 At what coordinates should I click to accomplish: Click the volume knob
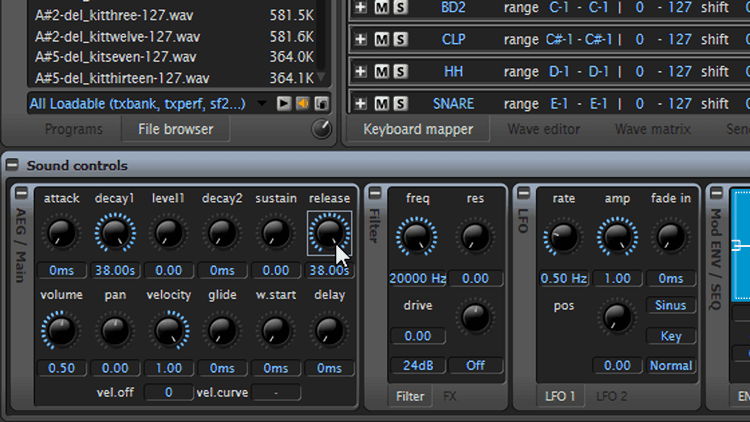click(x=61, y=330)
